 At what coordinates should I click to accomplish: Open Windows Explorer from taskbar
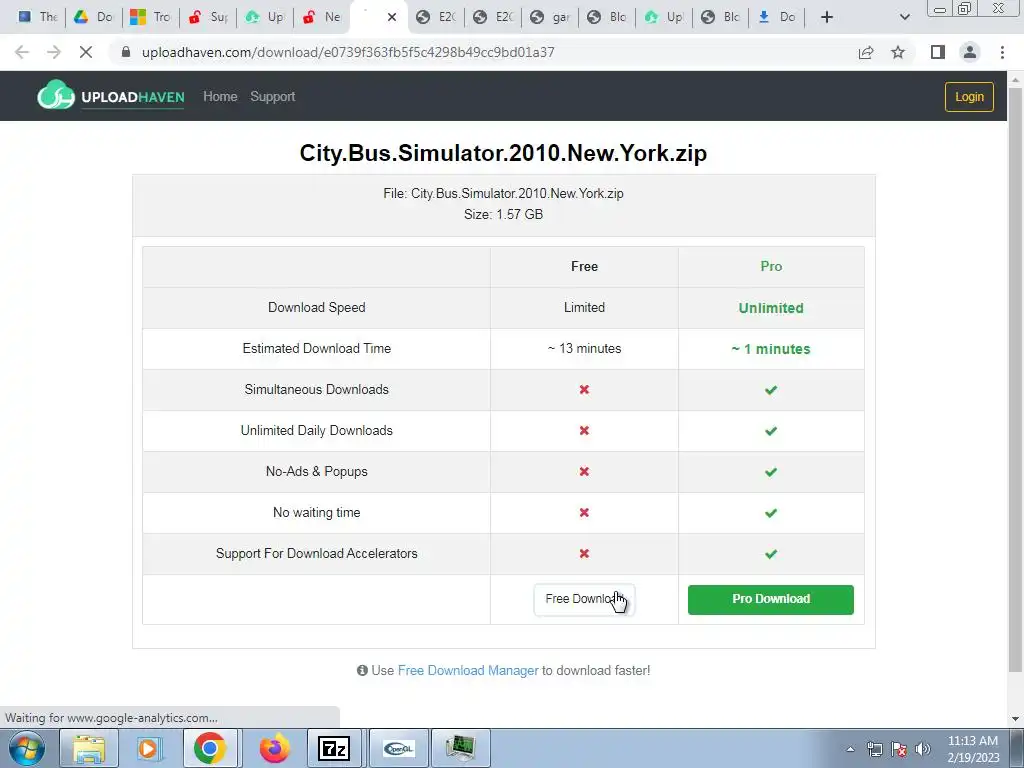click(89, 748)
